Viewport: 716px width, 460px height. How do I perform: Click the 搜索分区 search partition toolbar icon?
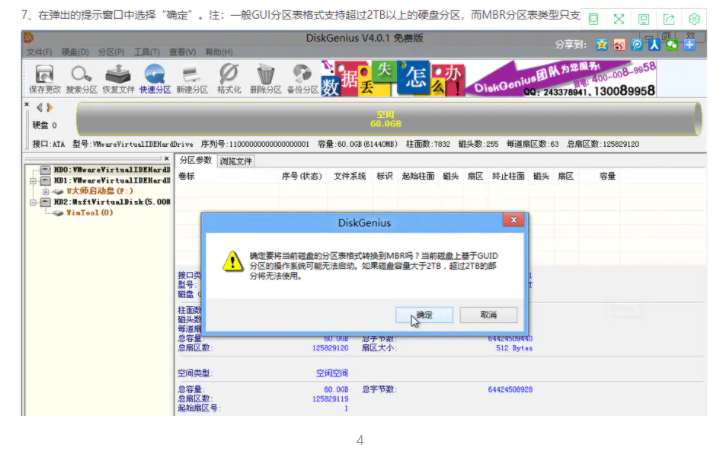pos(81,79)
